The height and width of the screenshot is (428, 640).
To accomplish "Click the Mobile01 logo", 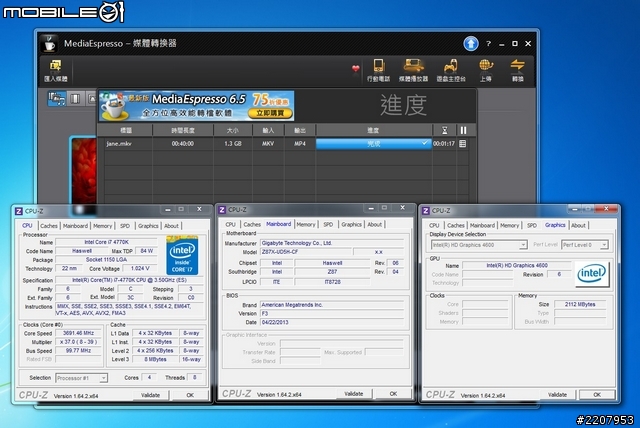I will 63,12.
